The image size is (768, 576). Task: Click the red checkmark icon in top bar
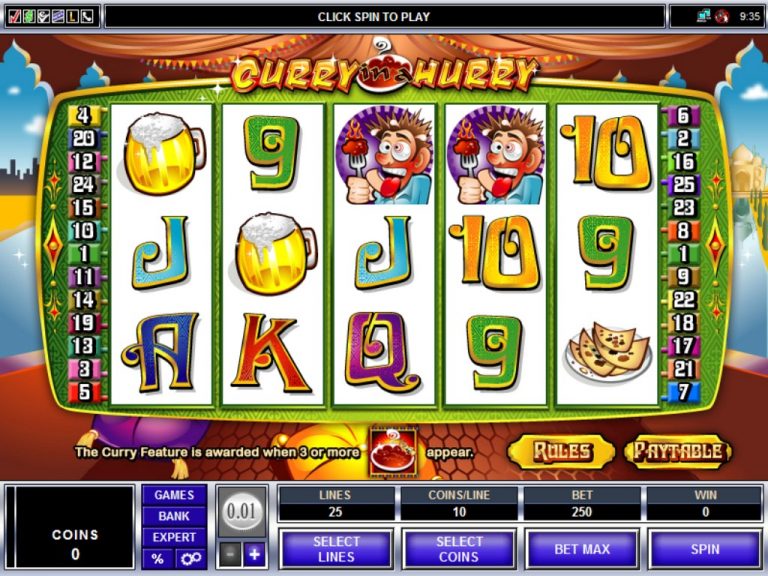coord(14,17)
